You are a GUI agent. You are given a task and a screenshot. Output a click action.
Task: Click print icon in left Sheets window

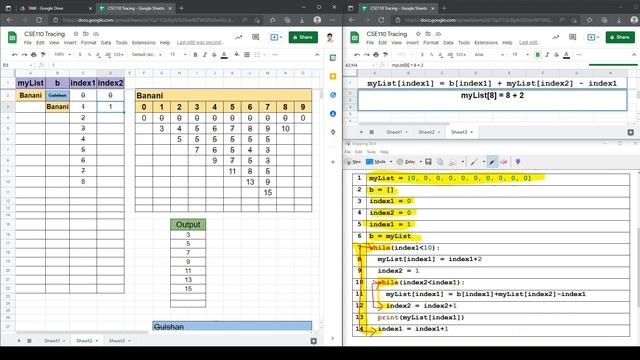tap(33, 54)
